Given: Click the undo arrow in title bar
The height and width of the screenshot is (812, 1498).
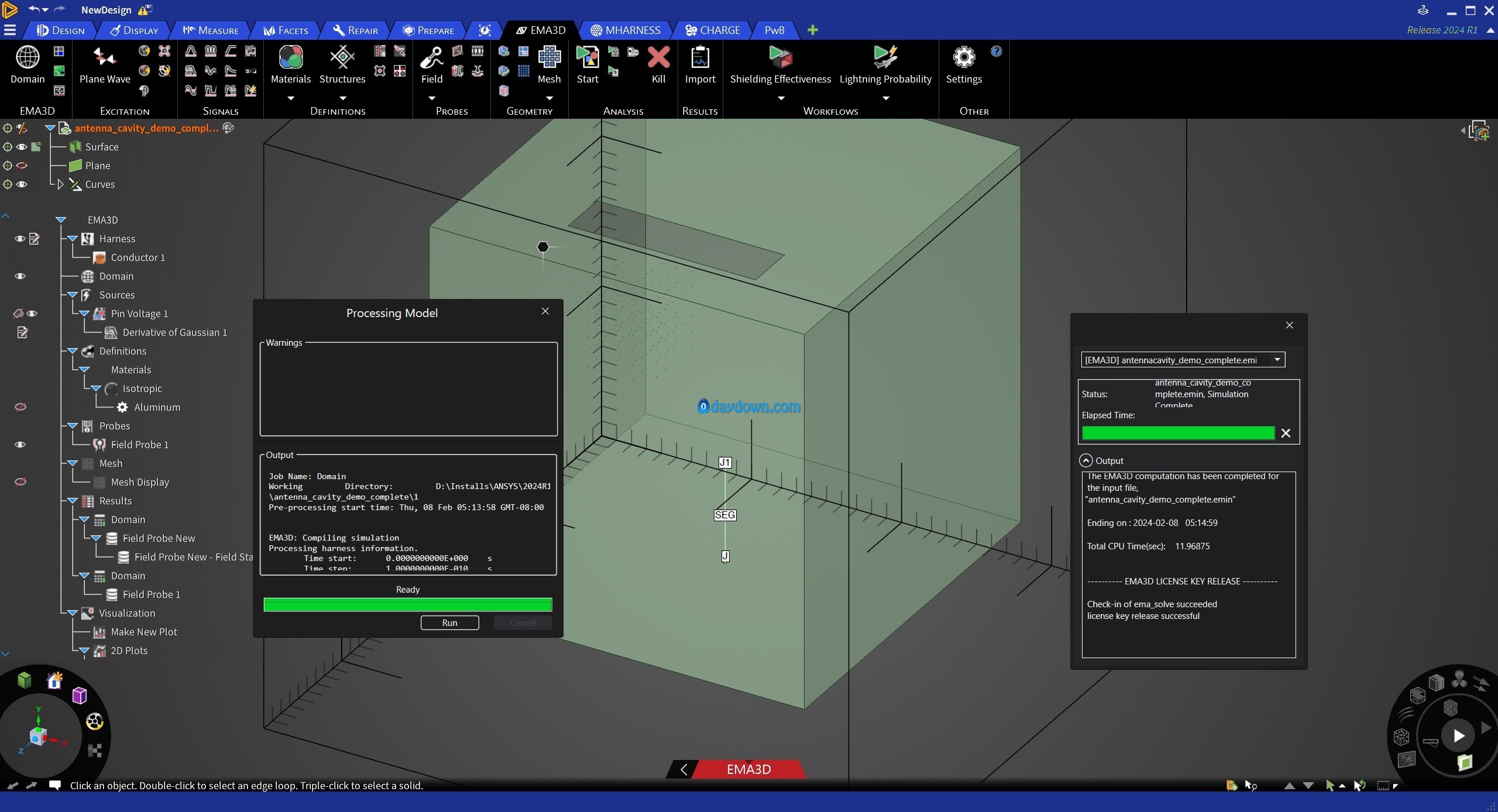Looking at the screenshot, I should 34,9.
